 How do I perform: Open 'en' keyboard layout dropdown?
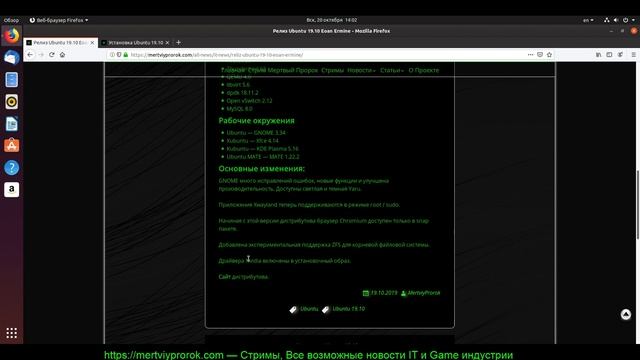(588, 20)
